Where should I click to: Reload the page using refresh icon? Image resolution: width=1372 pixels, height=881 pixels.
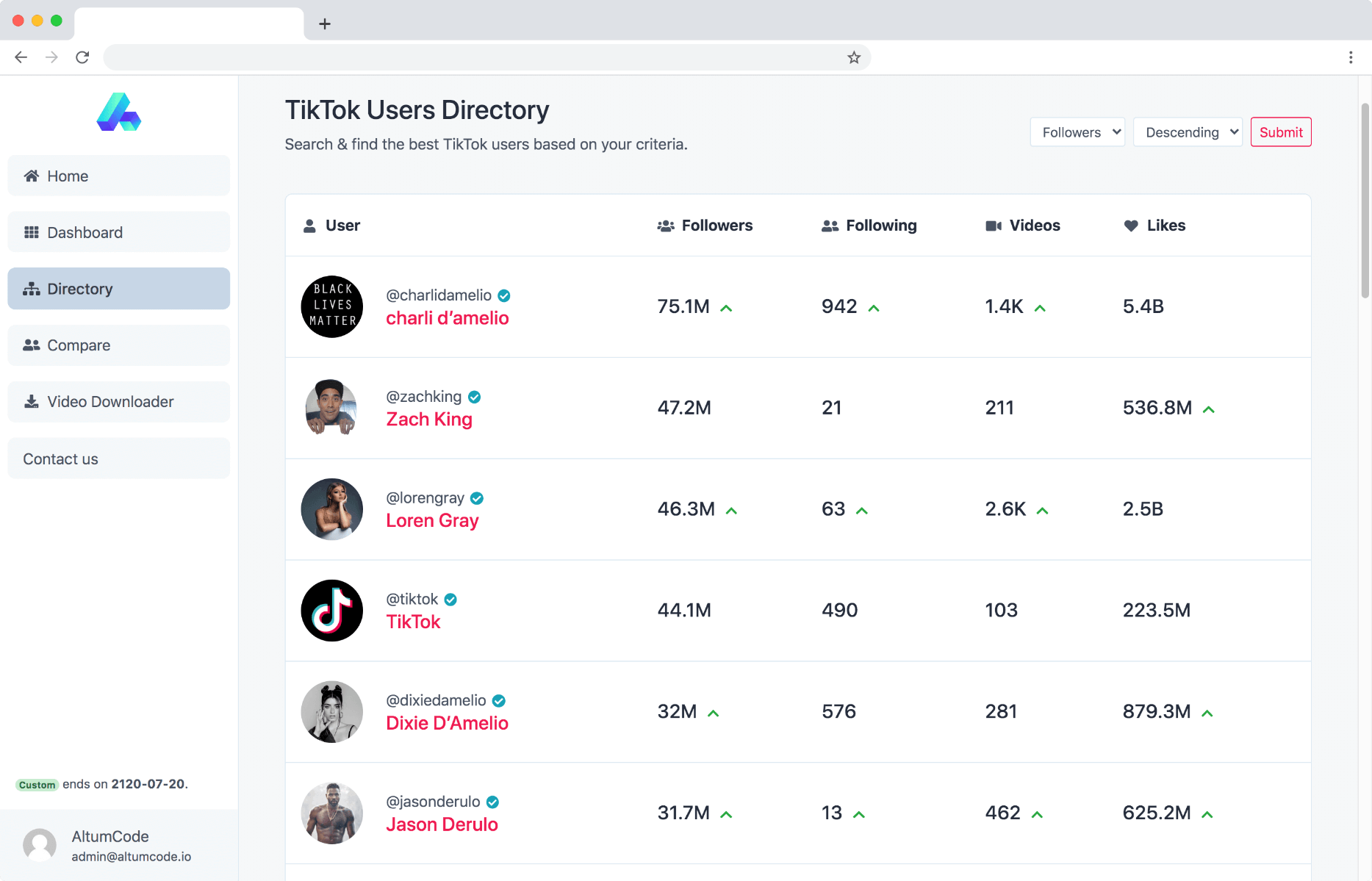point(82,57)
